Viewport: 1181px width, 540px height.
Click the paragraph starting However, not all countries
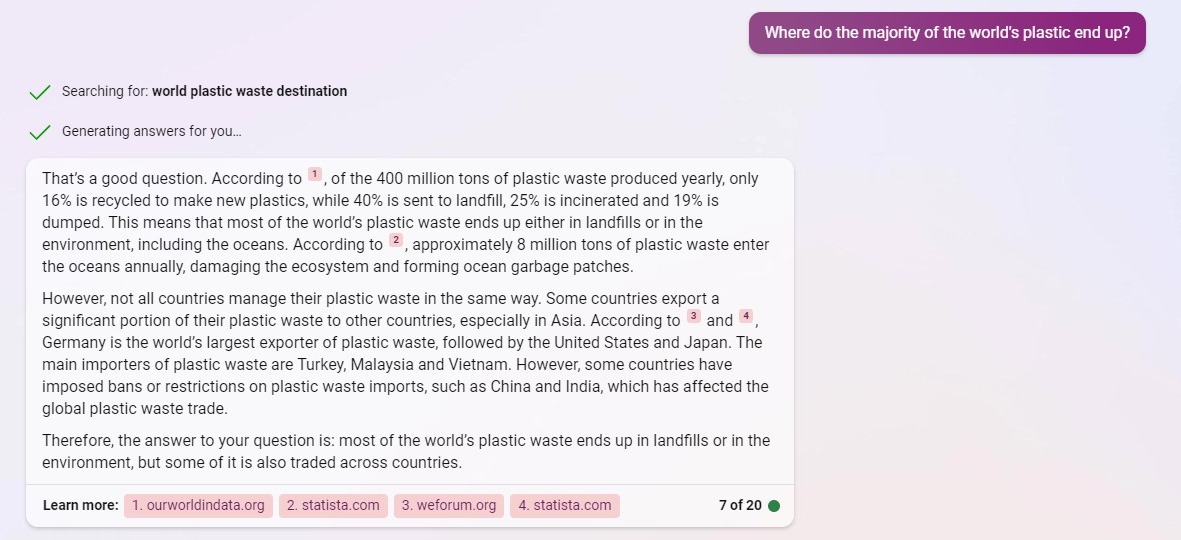point(406,353)
